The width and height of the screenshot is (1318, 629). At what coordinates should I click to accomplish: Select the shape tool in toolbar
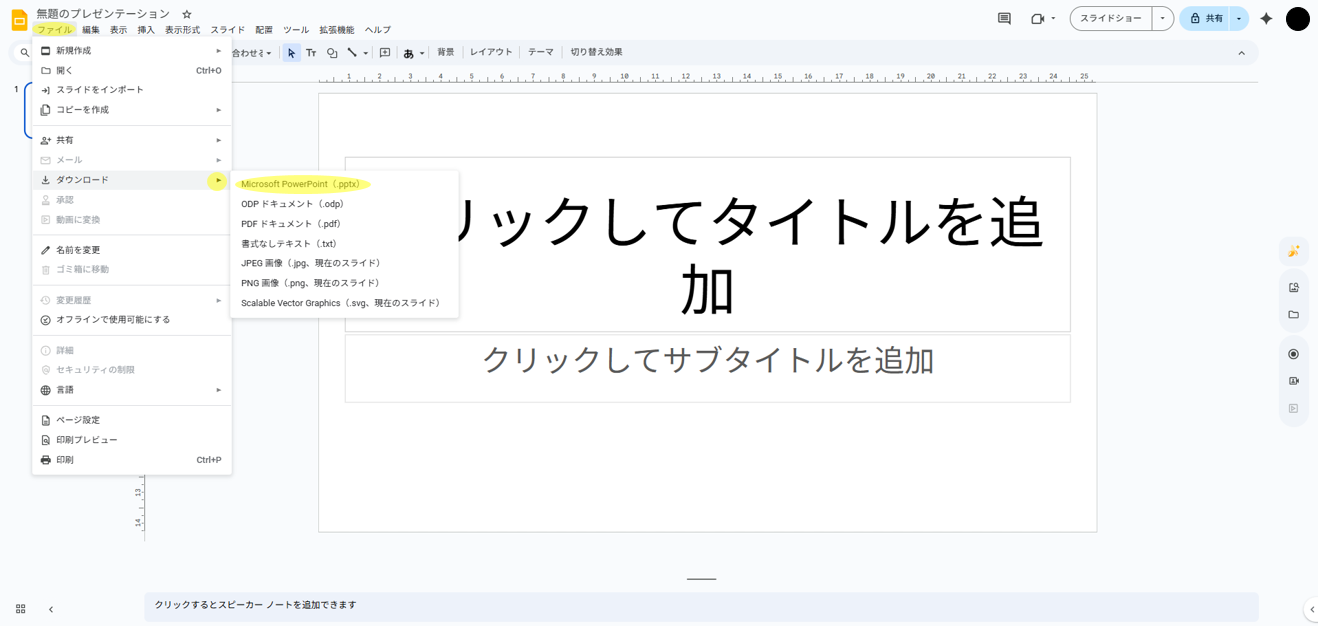[332, 53]
